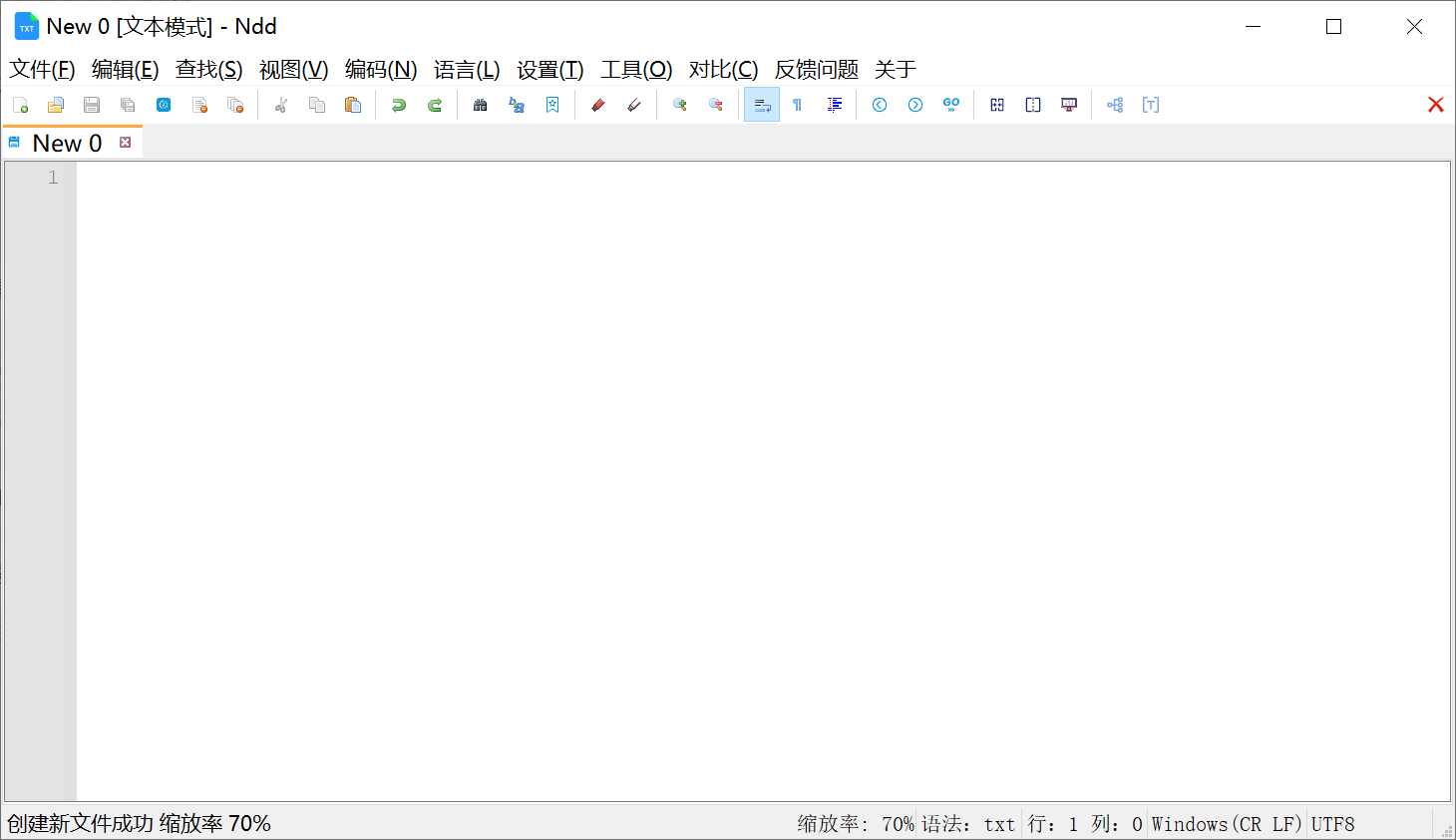Click the open file folder icon

coord(56,105)
